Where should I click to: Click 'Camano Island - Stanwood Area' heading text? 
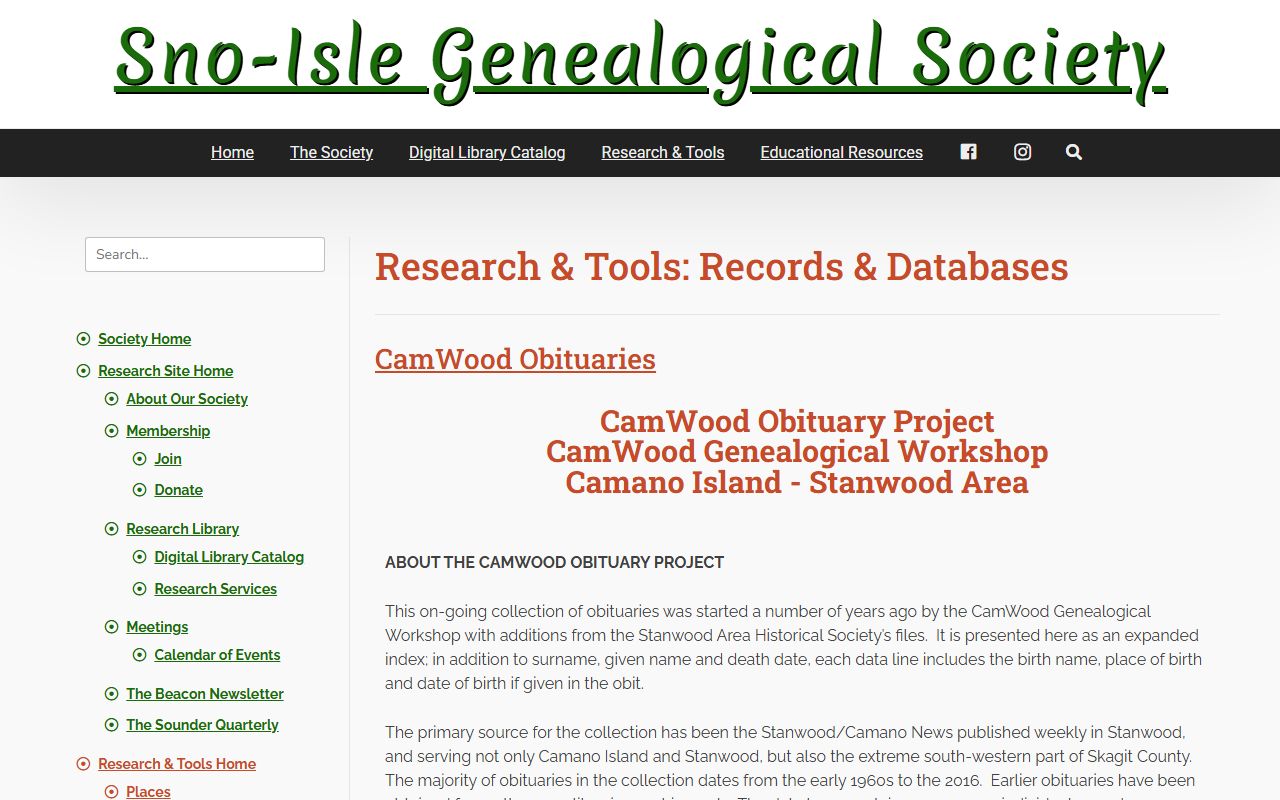tap(797, 483)
